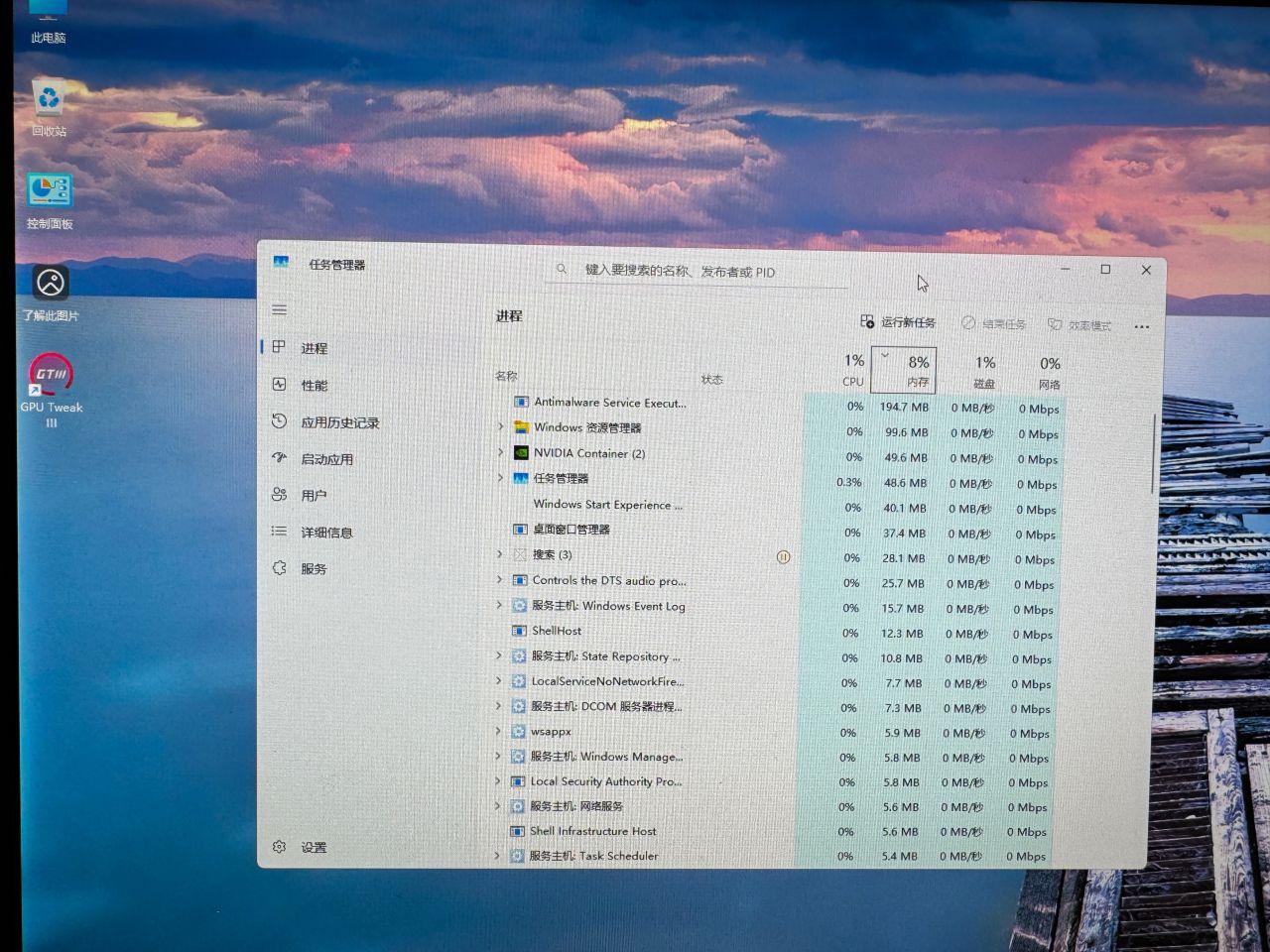The height and width of the screenshot is (952, 1270).
Task: Click the 99.6 MB memory value
Action: click(907, 432)
